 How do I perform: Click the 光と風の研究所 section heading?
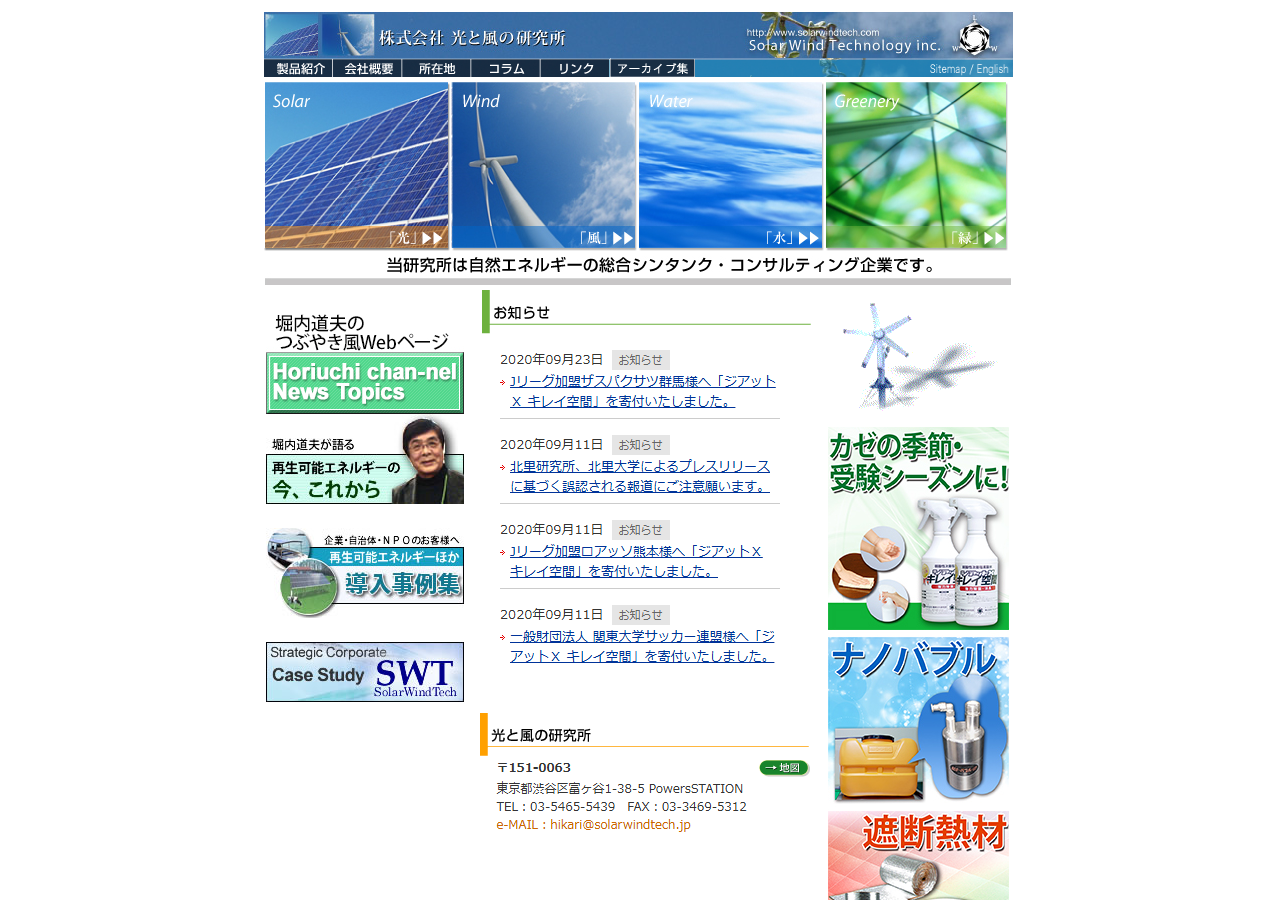541,735
